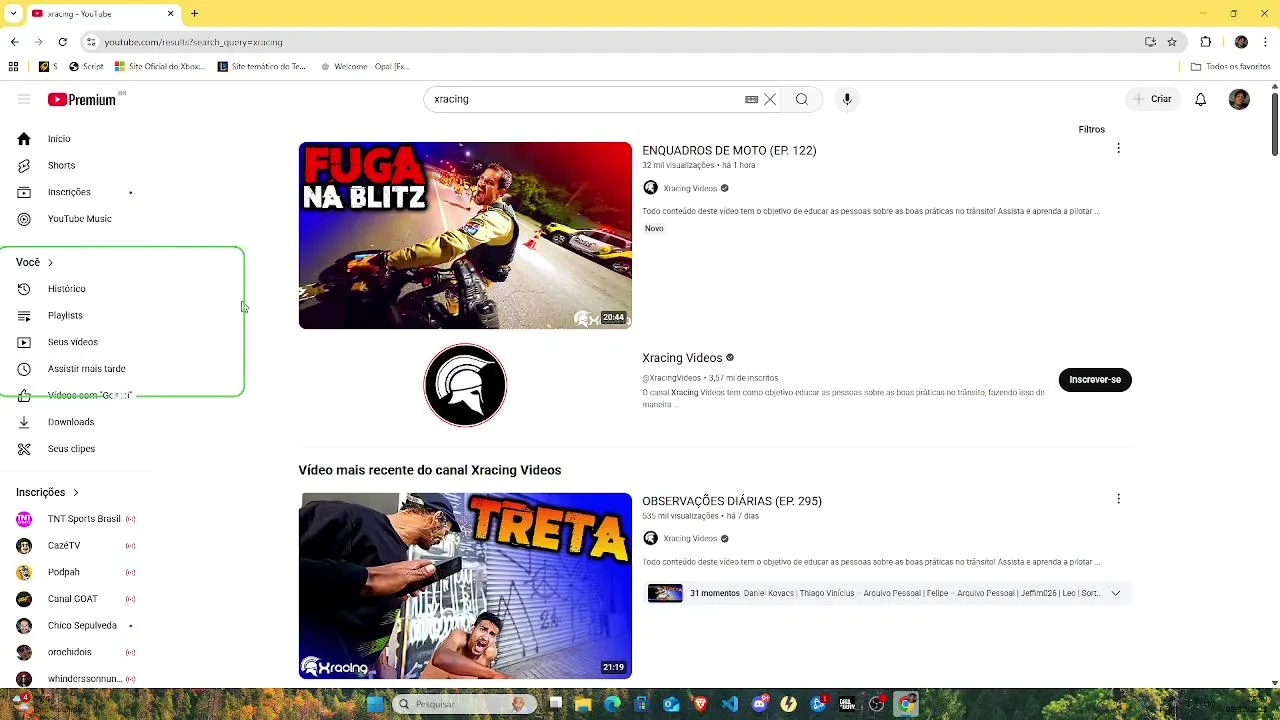Open Microsoft Edge from the taskbar
The height and width of the screenshot is (720, 1280).
pyautogui.click(x=612, y=704)
